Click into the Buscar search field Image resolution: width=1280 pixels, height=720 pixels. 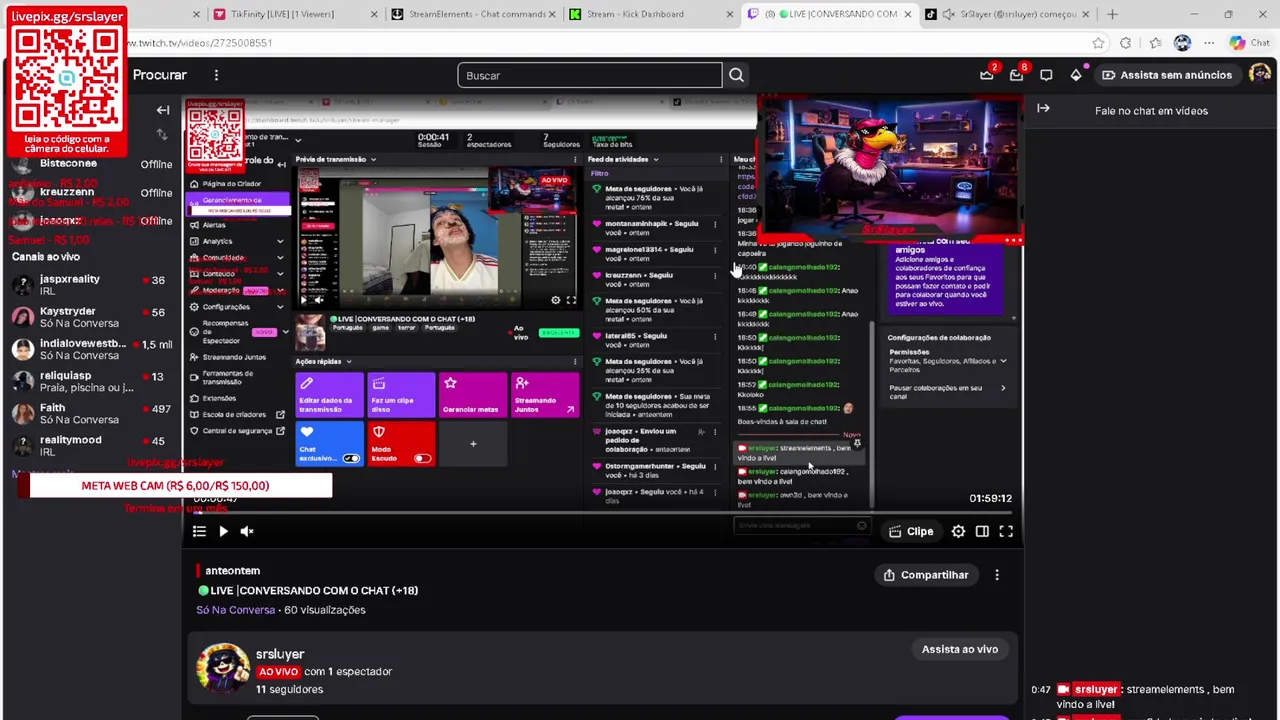pyautogui.click(x=590, y=75)
